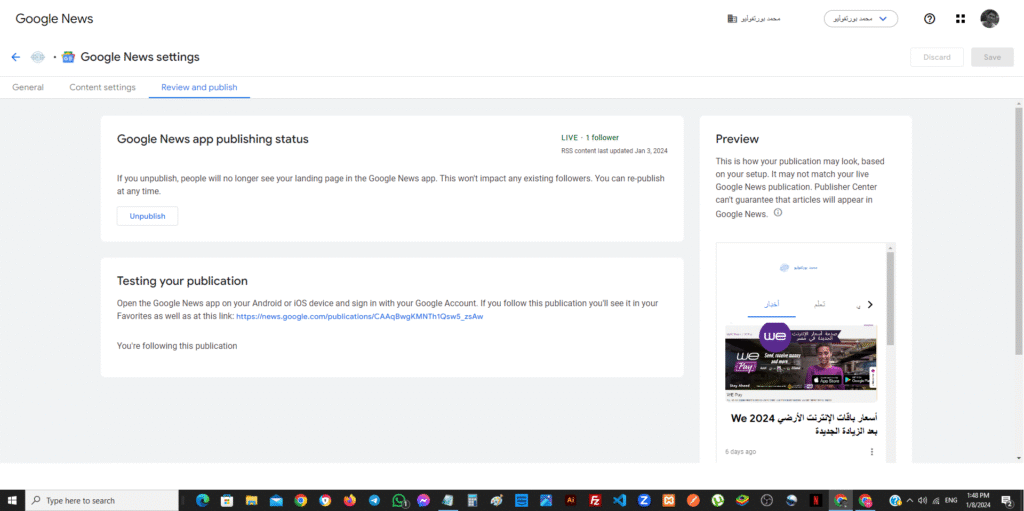The image size is (1024, 511).
Task: Open Microsoft Store from the taskbar
Action: (x=227, y=501)
